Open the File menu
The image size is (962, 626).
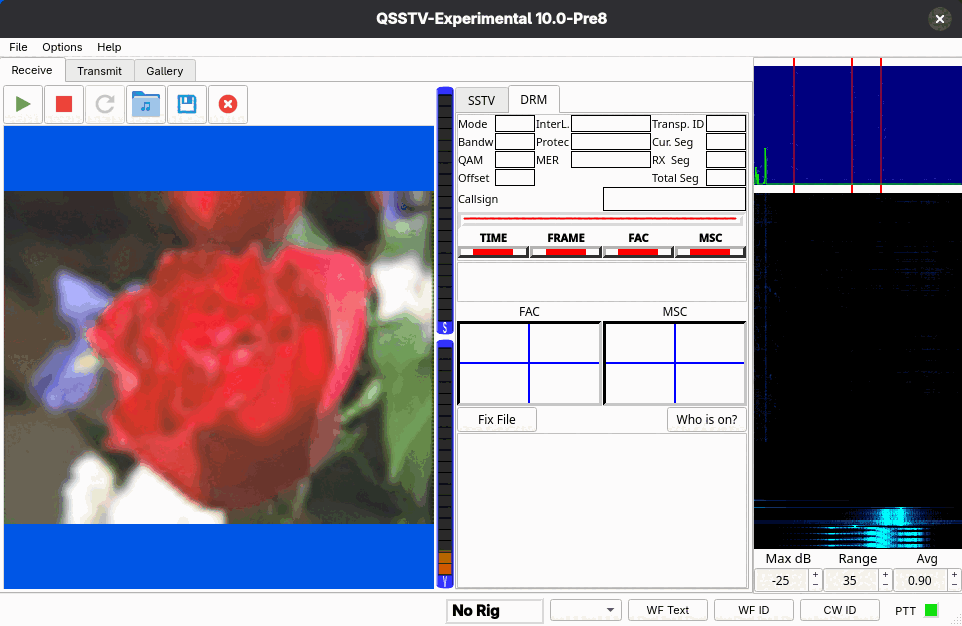[18, 47]
